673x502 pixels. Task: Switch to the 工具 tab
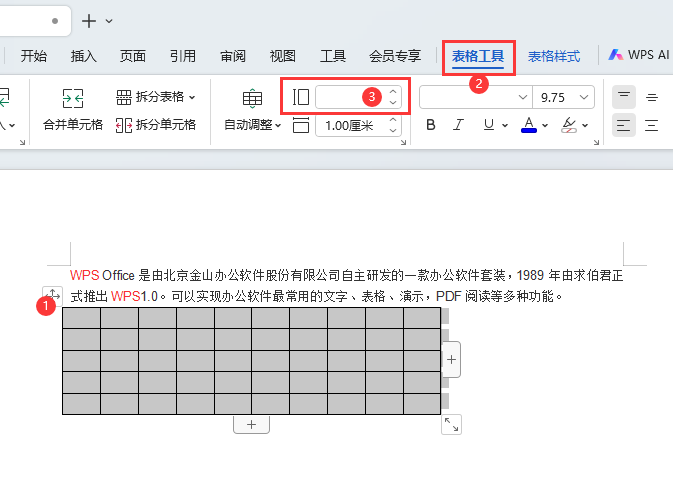tap(333, 56)
